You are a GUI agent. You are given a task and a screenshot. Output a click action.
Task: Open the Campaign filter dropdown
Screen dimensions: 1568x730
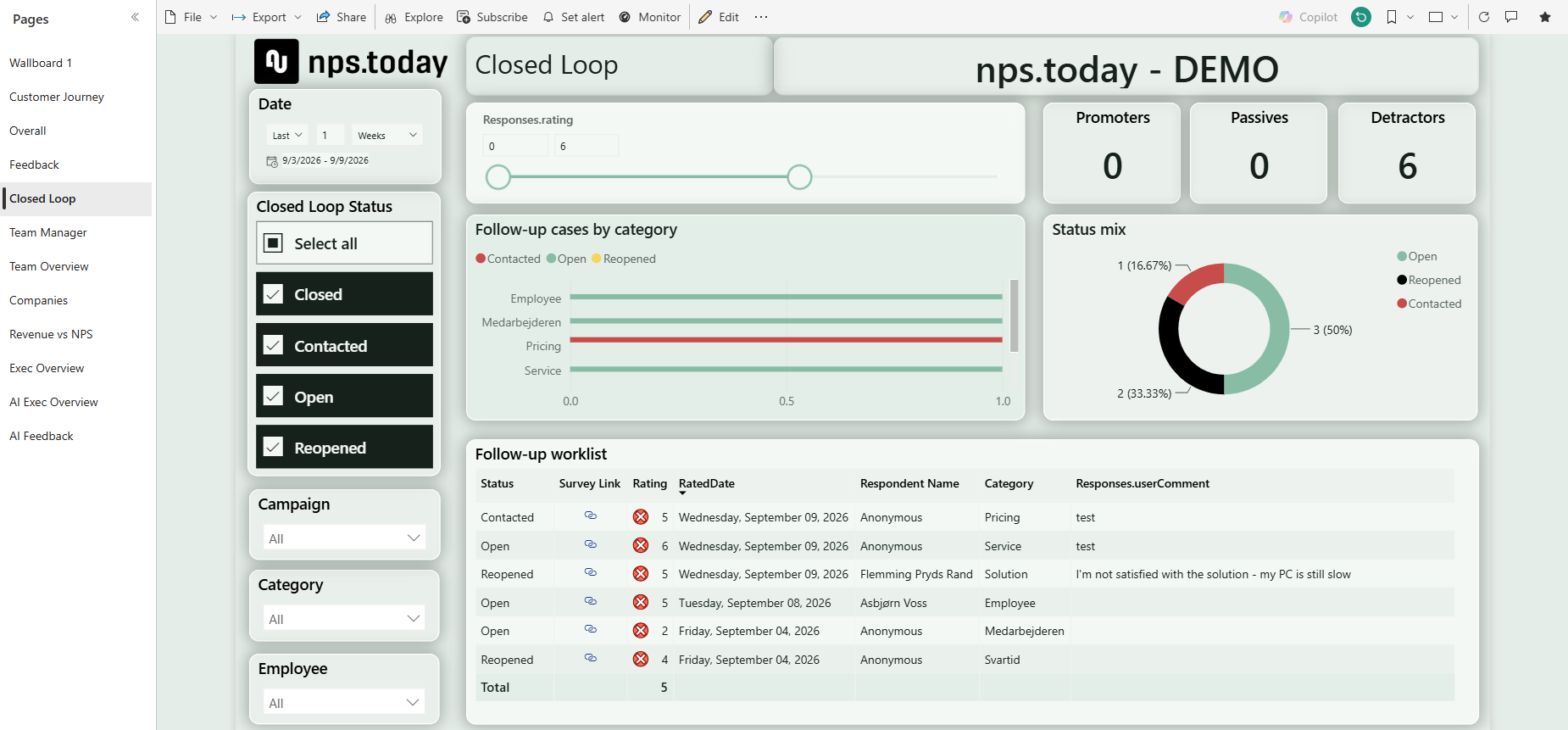pyautogui.click(x=344, y=538)
